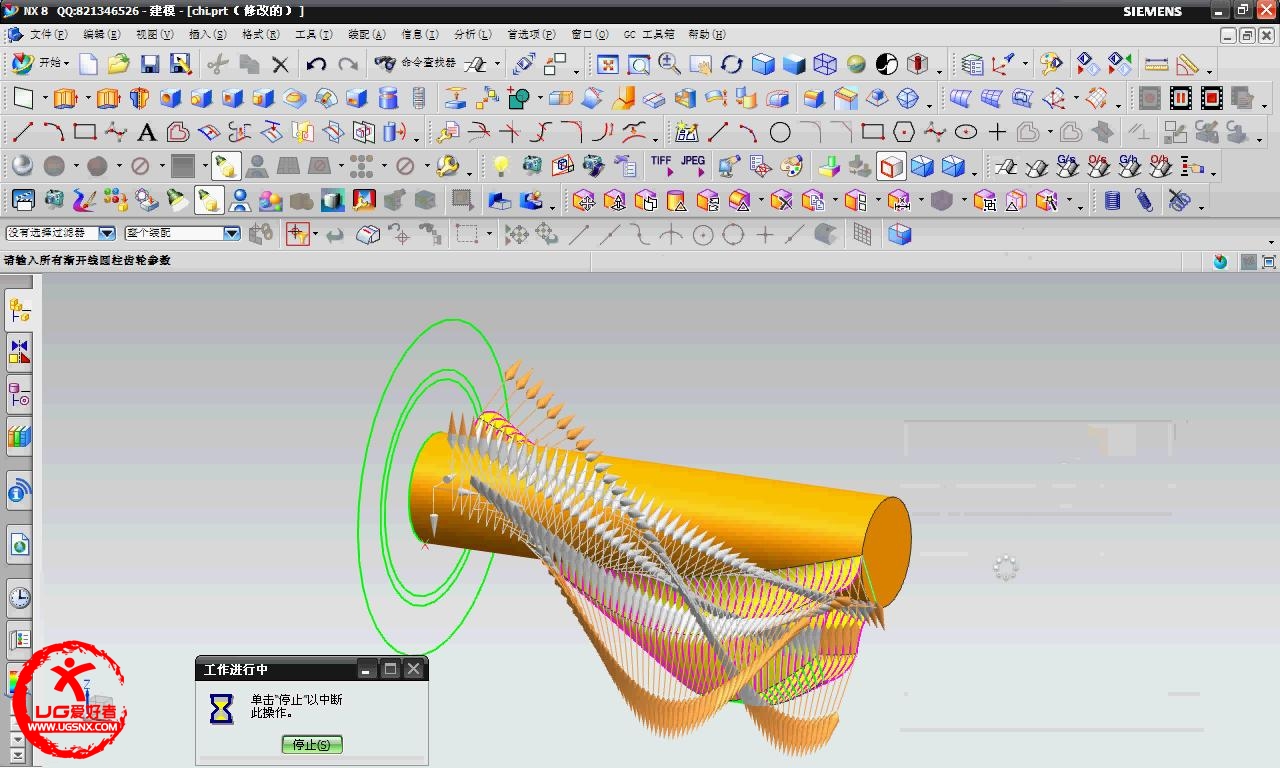Click the 命令查找器 command finder button
This screenshot has height=768, width=1280.
point(417,64)
